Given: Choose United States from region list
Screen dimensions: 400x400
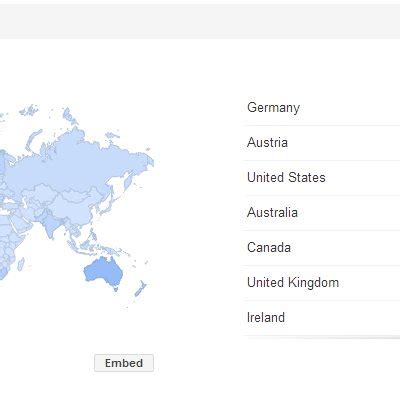Looking at the screenshot, I should point(322,178).
